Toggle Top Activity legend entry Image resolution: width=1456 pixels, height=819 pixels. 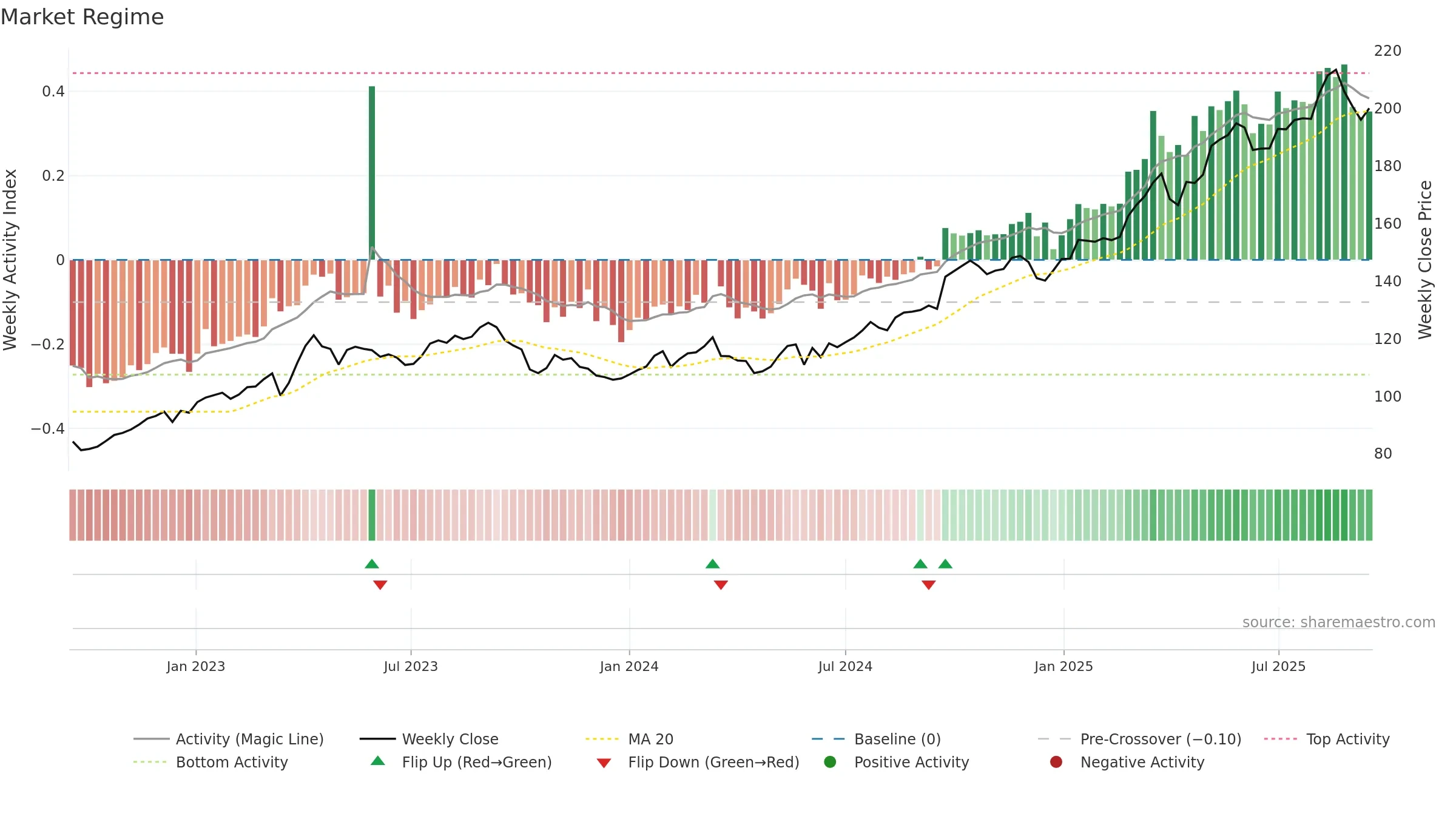tap(1327, 739)
